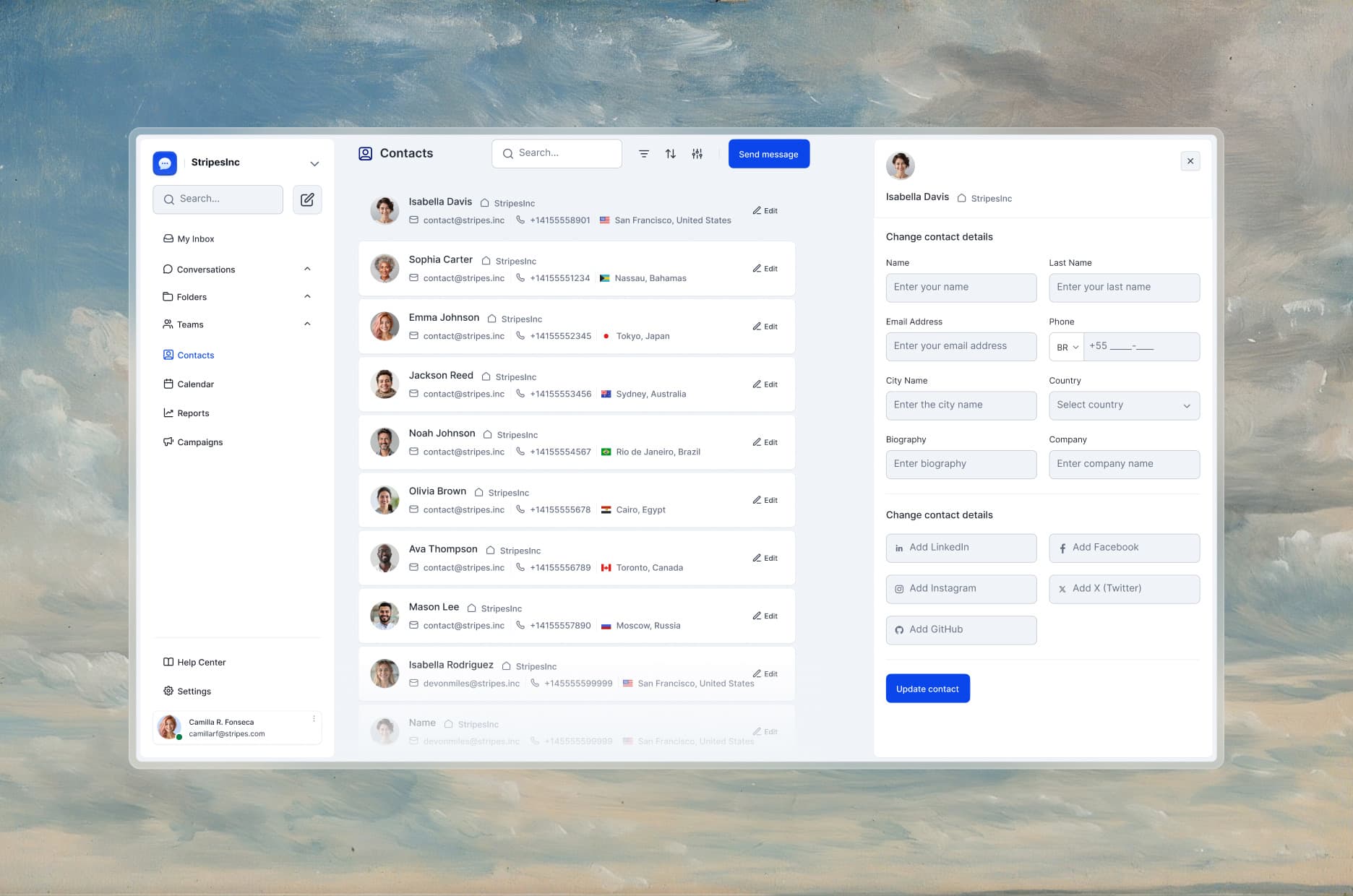Click Edit on Isabella Davis's list row
The width and height of the screenshot is (1353, 896).
point(765,211)
